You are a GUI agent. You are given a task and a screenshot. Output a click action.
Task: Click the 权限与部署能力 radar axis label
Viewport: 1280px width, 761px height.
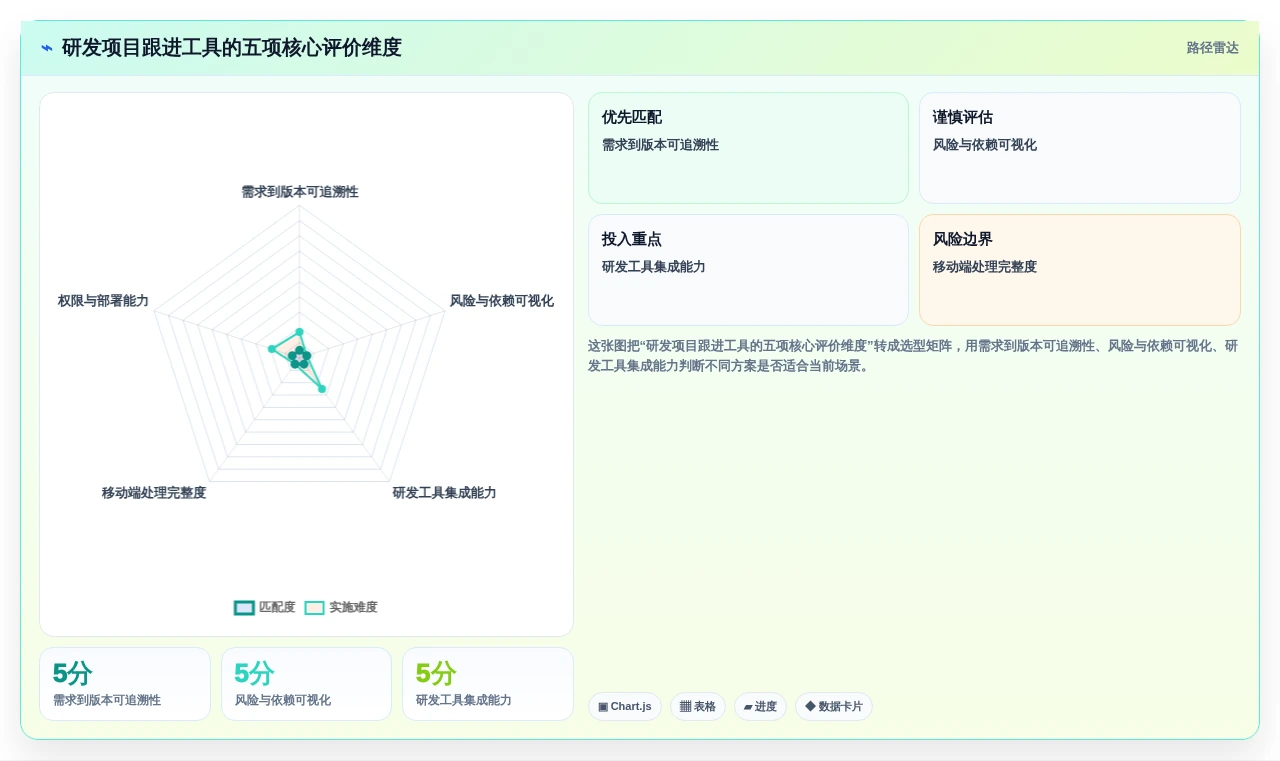coord(103,301)
